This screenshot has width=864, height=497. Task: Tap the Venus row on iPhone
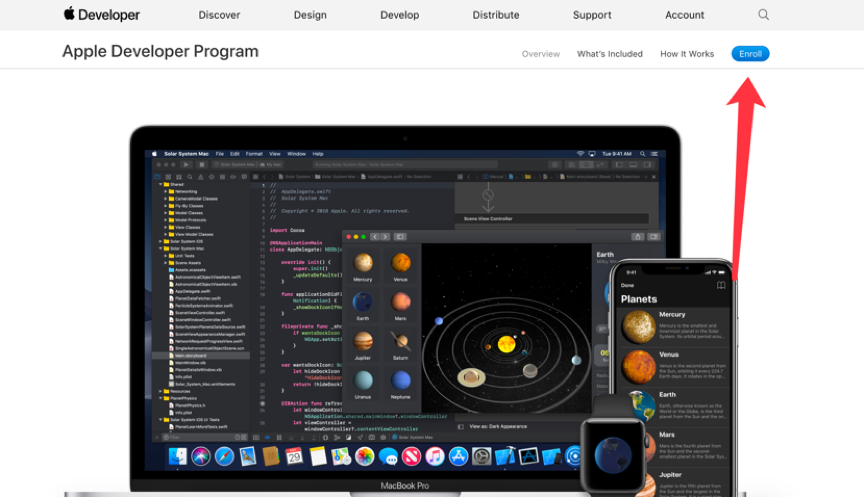coord(674,366)
